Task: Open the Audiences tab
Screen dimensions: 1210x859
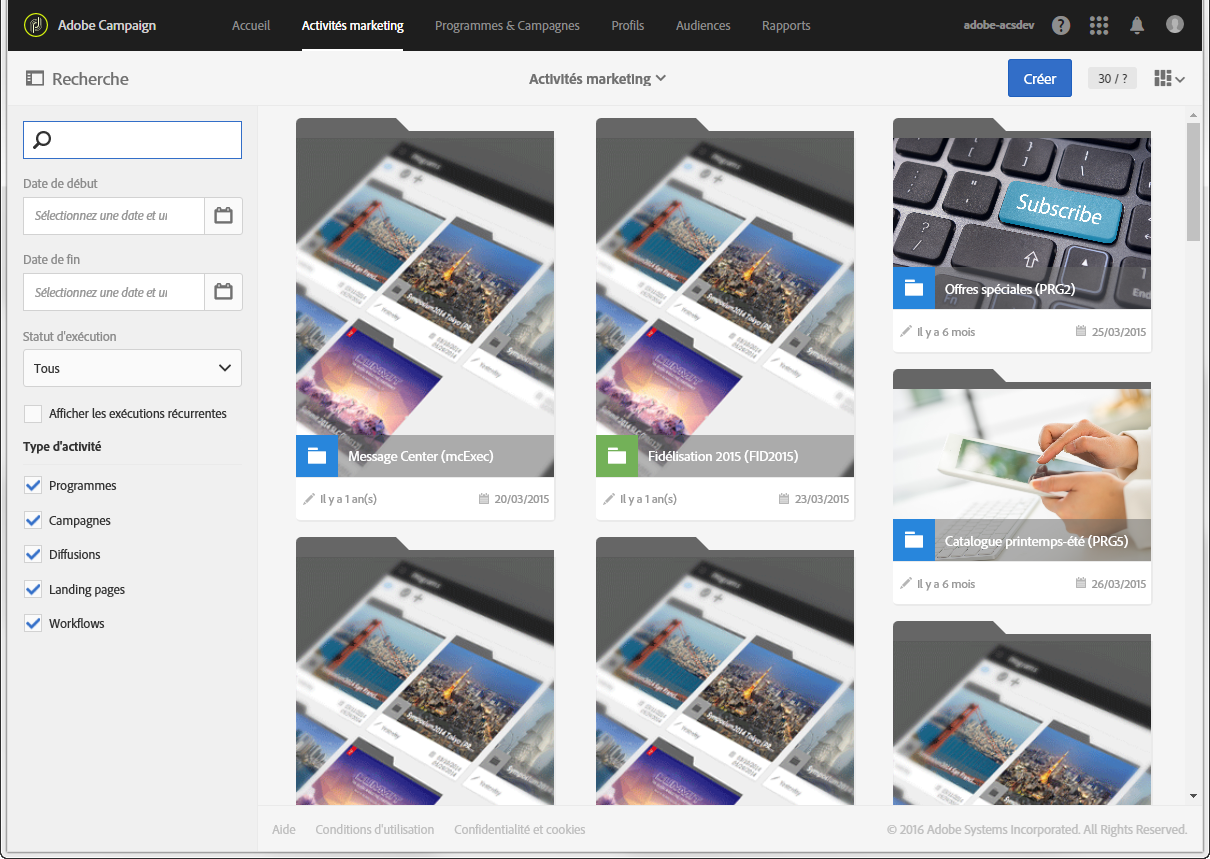Action: [703, 26]
